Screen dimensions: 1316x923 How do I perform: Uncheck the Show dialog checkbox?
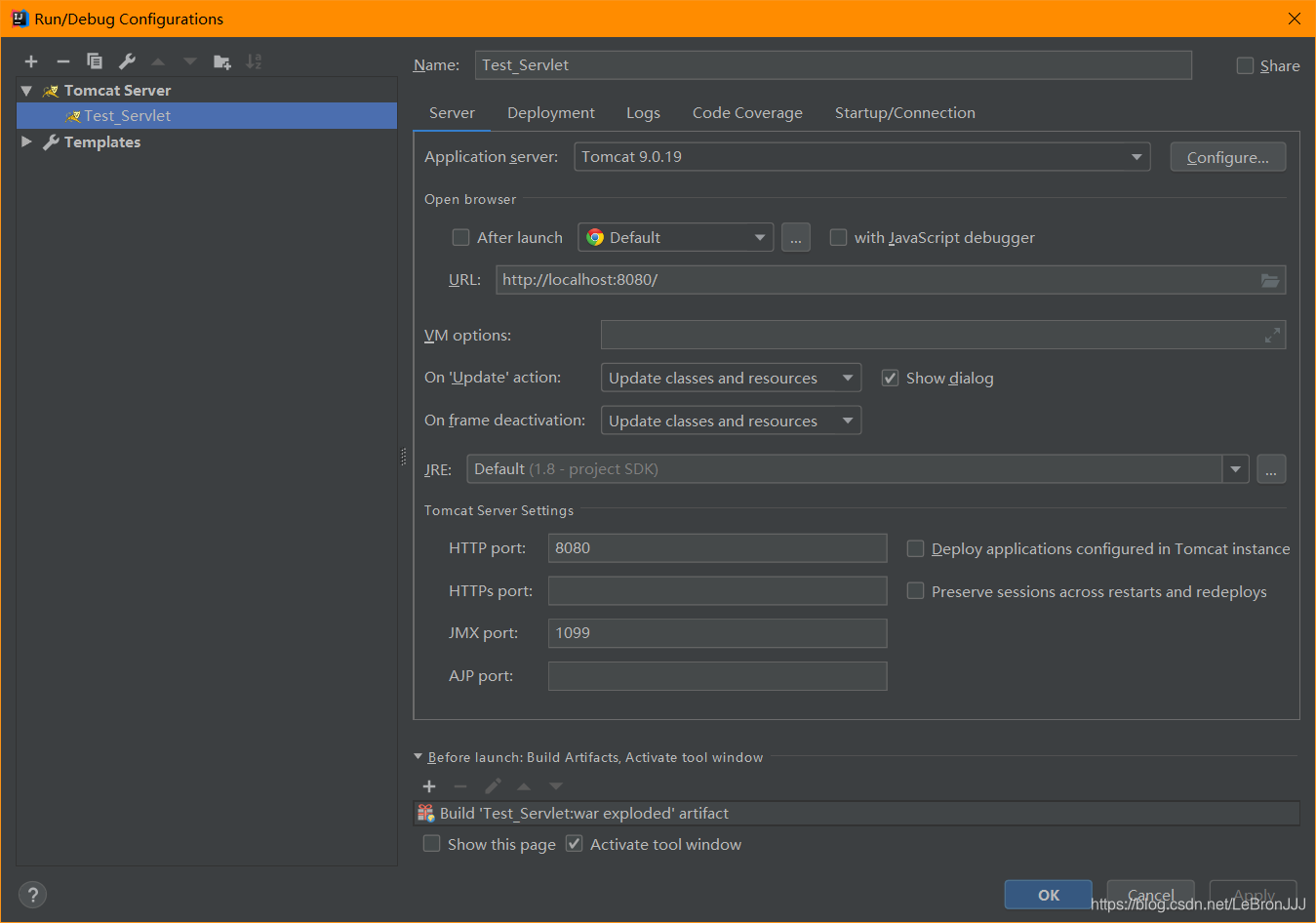coord(890,378)
